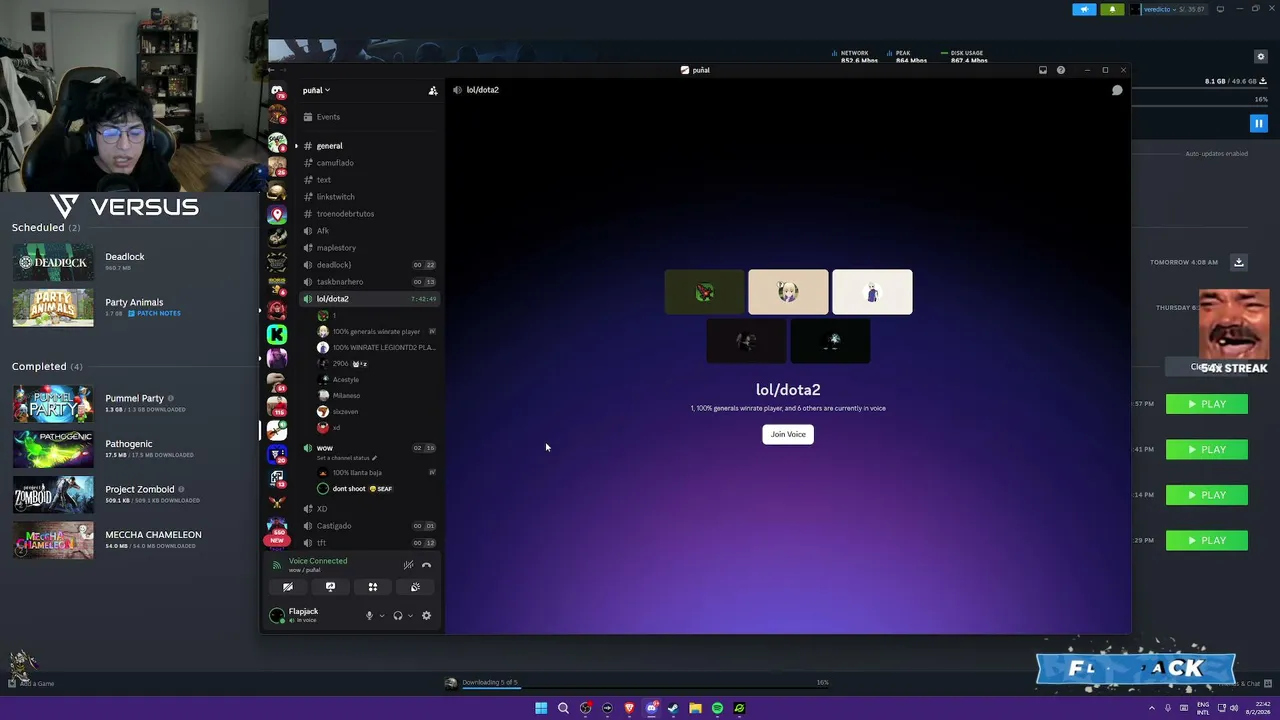Open the Brave browser taskbar icon
The height and width of the screenshot is (720, 1280).
(x=629, y=708)
